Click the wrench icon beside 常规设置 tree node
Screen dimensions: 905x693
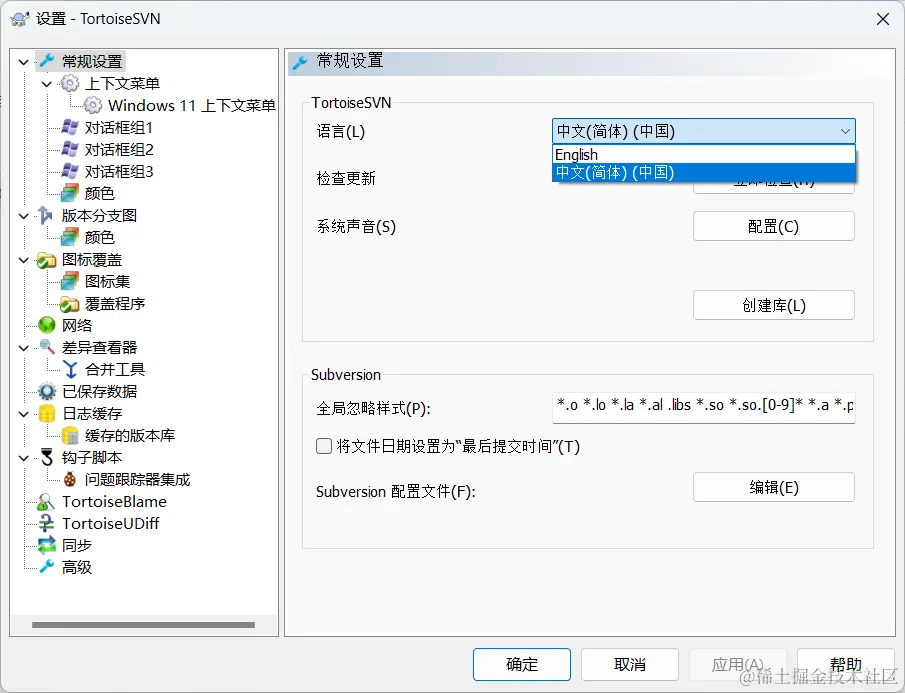tap(47, 61)
